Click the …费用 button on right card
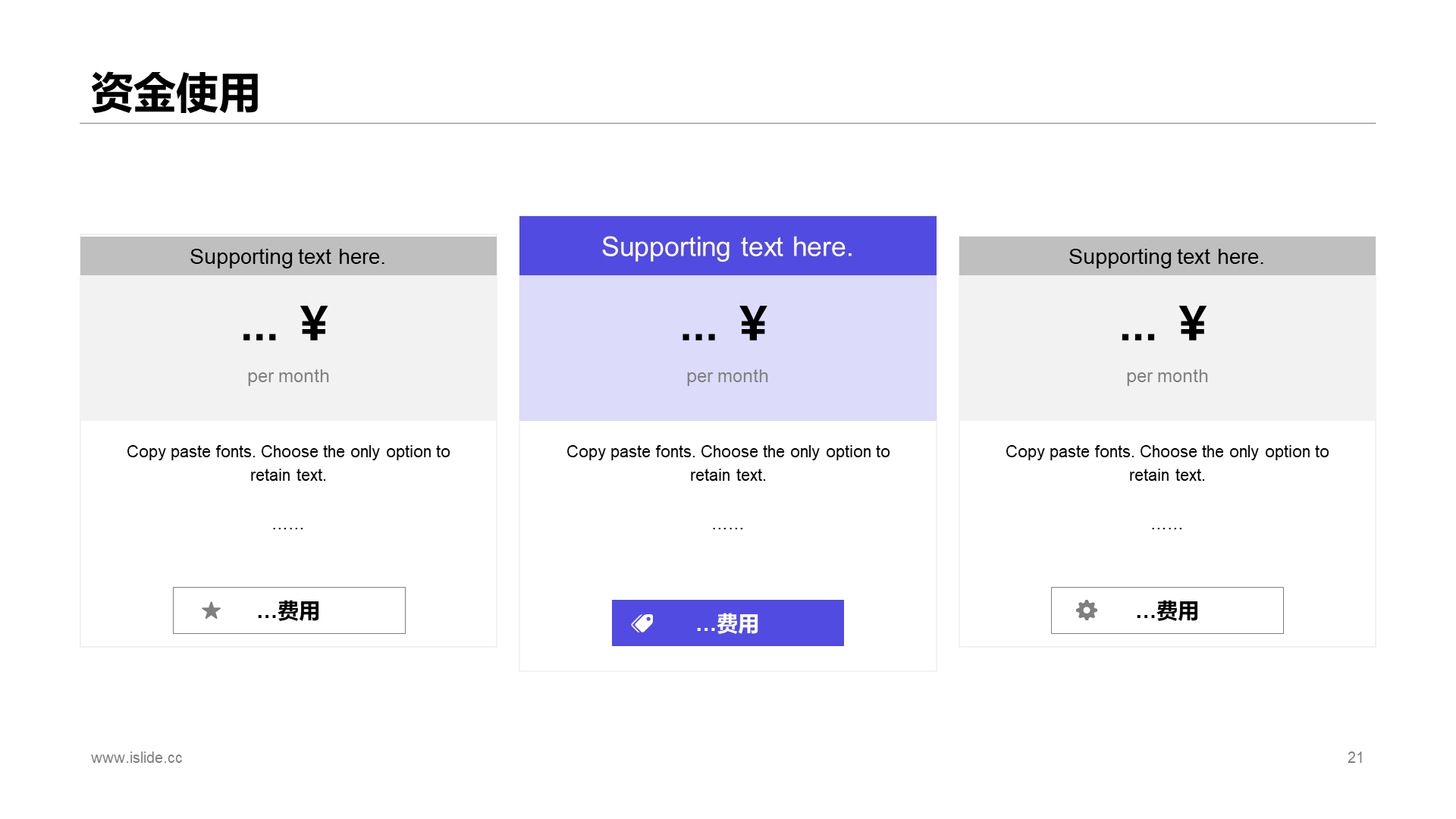Screen dimensions: 1456x819 [1167, 610]
